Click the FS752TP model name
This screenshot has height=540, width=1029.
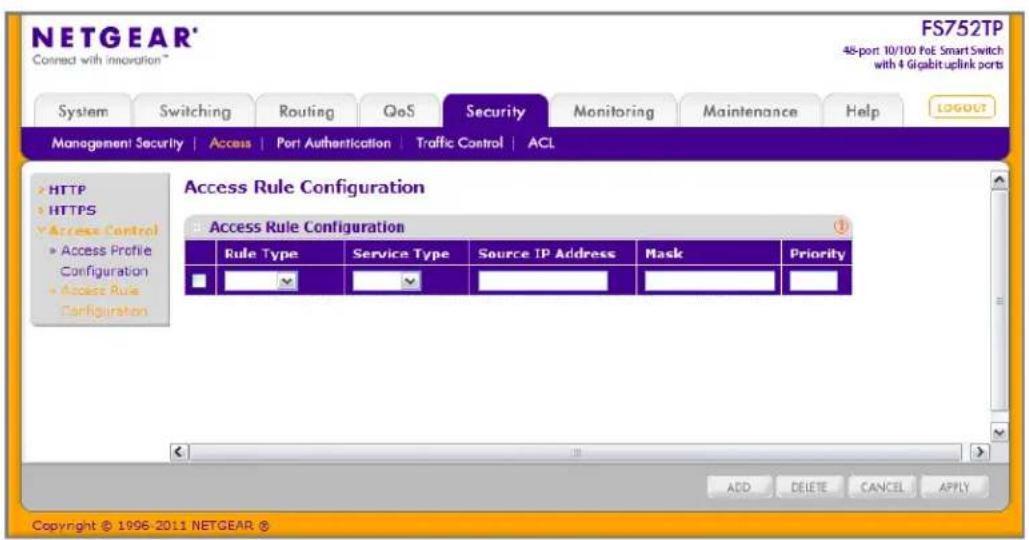click(x=961, y=29)
